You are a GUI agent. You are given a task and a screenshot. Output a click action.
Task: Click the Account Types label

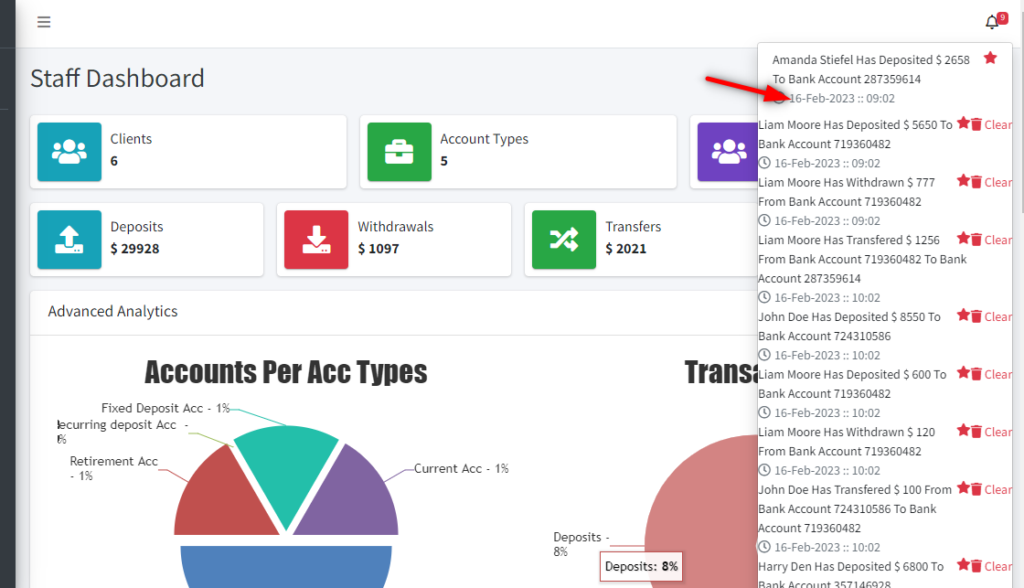click(484, 139)
